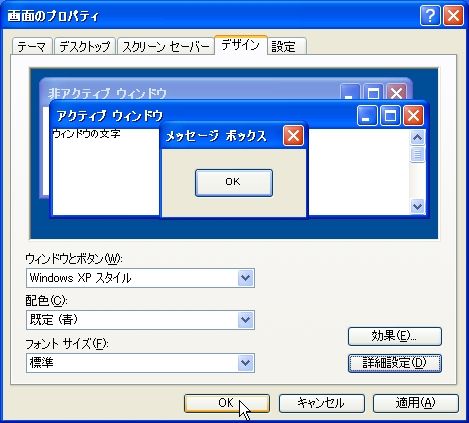Click the 既定 (青) color scheme field

140,320
